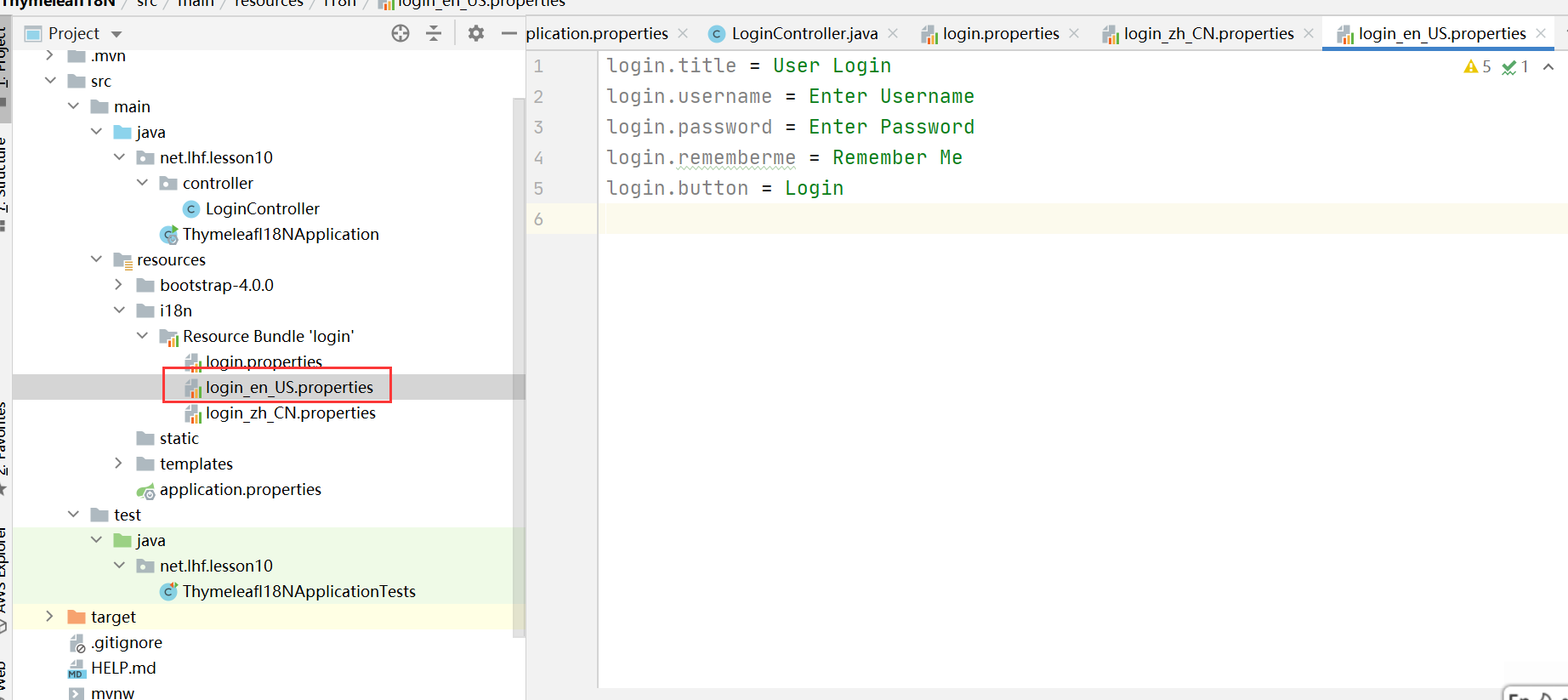1568x700 pixels.
Task: Collapse the resources folder
Action: (x=96, y=259)
